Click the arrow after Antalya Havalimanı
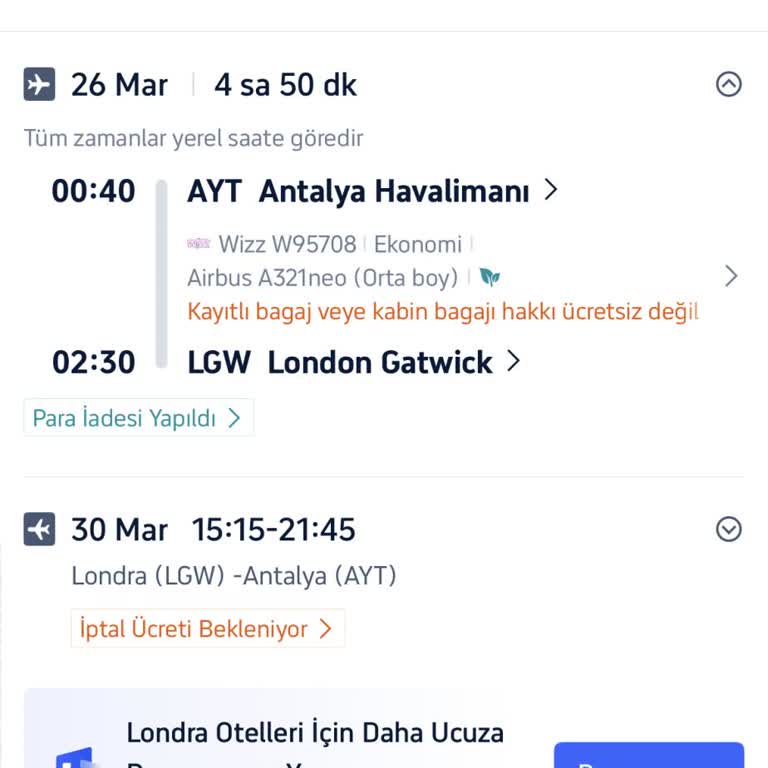The width and height of the screenshot is (768, 768). (550, 190)
